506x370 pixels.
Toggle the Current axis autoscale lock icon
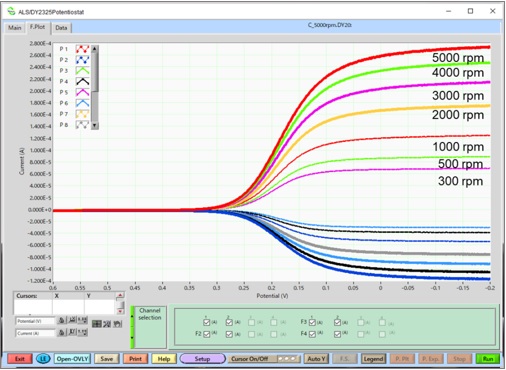click(x=62, y=332)
